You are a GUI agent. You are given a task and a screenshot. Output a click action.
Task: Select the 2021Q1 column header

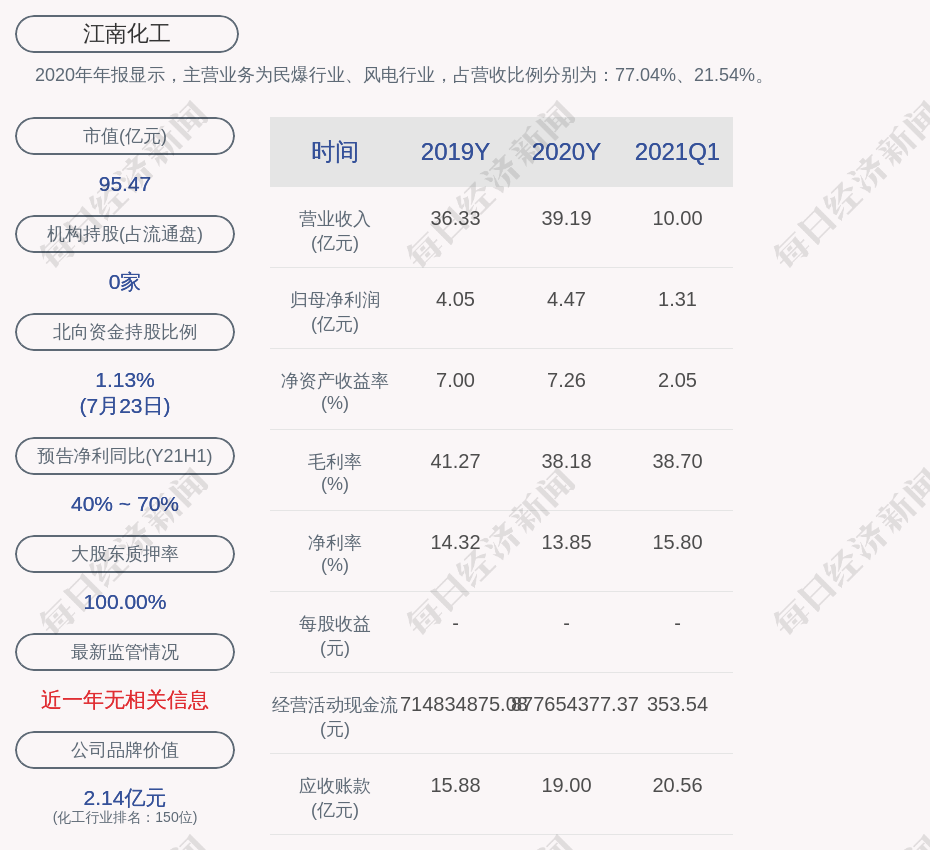pos(677,152)
